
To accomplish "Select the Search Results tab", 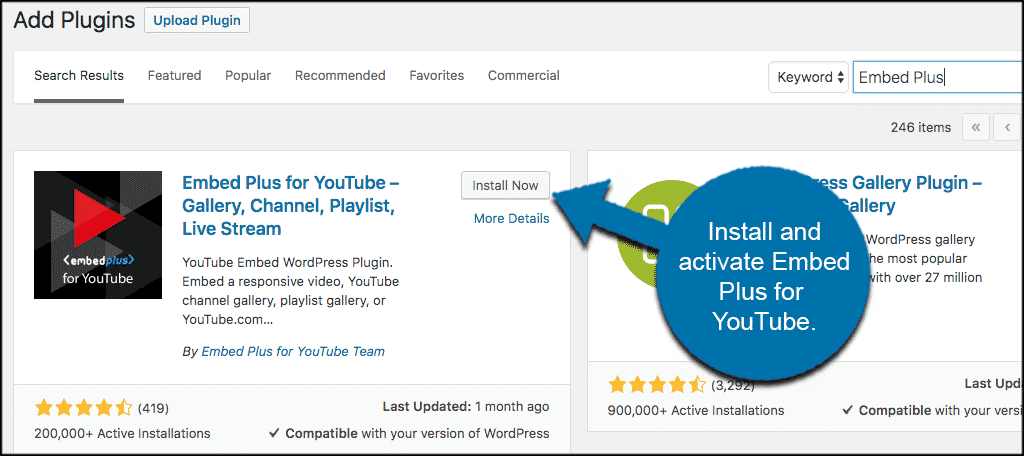I will 79,76.
